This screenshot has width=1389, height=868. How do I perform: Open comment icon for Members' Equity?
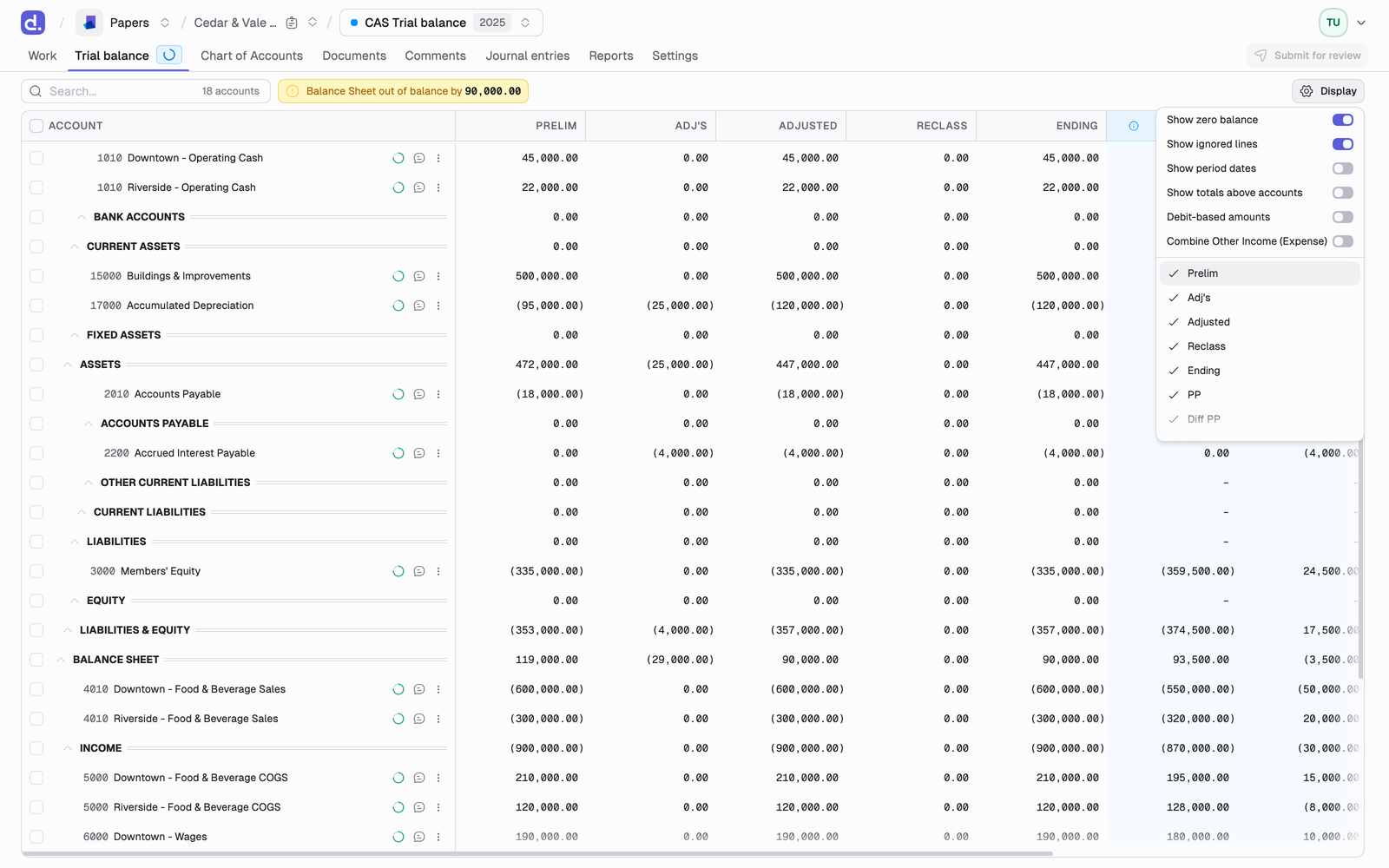(x=419, y=571)
